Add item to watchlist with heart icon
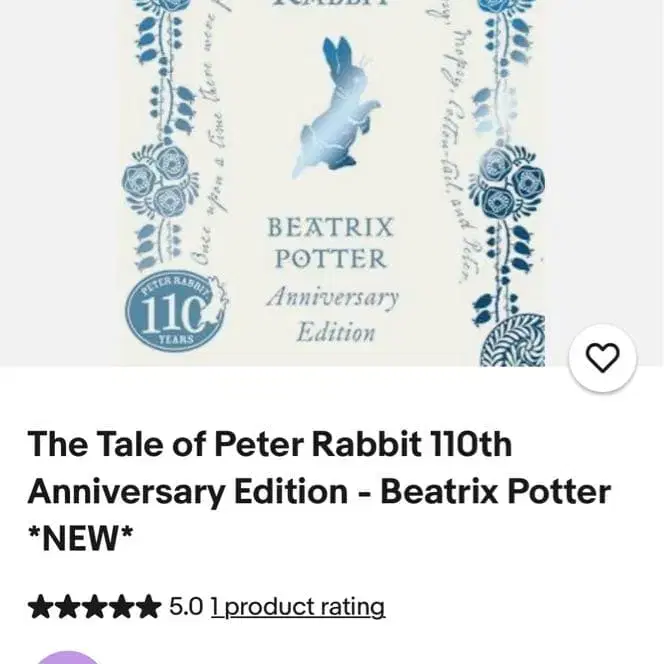The height and width of the screenshot is (664, 664). (x=602, y=358)
